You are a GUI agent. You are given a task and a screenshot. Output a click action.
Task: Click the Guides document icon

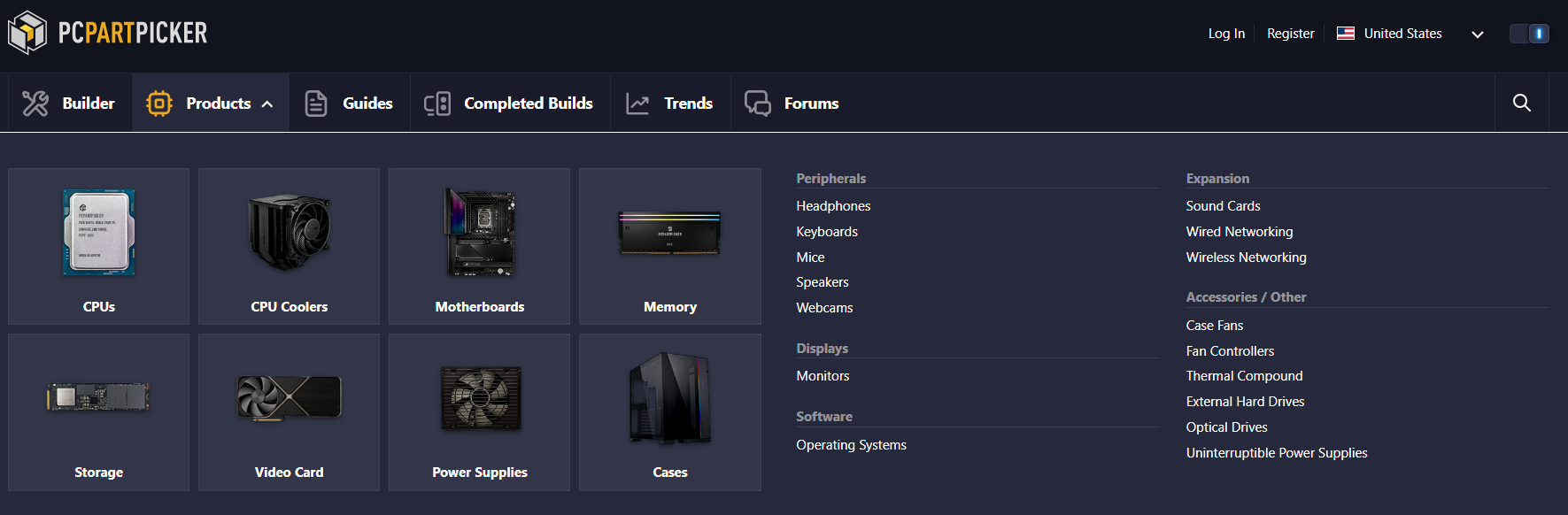point(316,104)
